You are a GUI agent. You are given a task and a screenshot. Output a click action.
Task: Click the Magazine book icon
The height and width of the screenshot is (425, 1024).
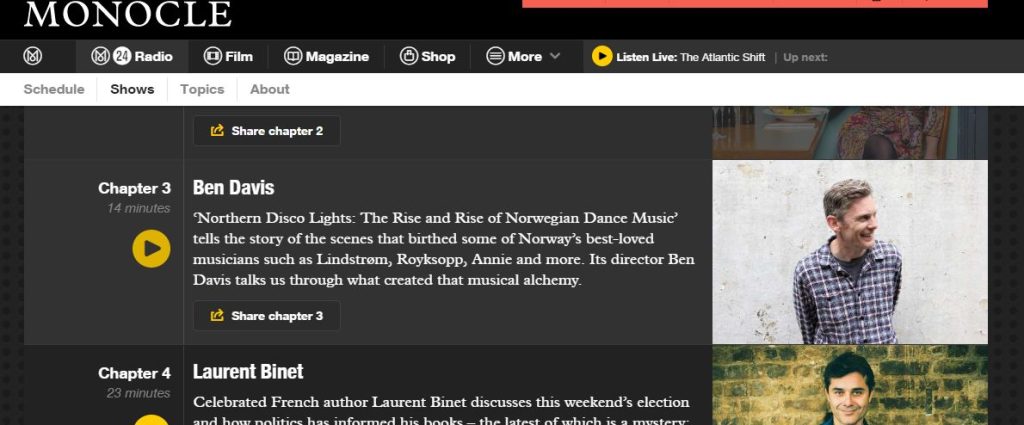click(293, 56)
